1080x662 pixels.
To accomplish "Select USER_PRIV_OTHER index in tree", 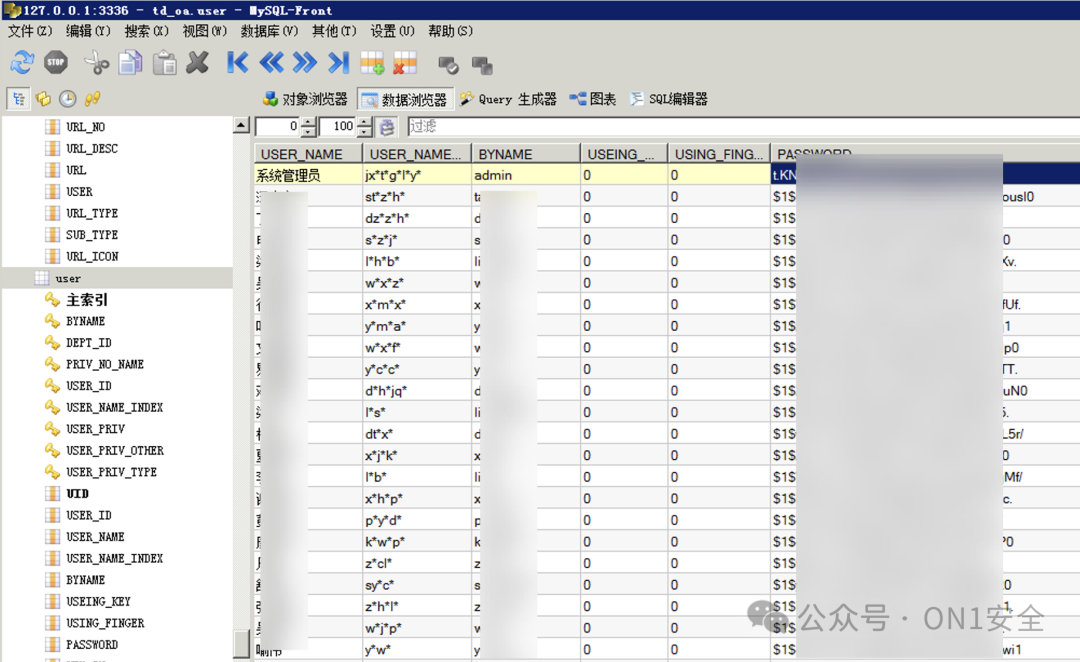I will [114, 451].
